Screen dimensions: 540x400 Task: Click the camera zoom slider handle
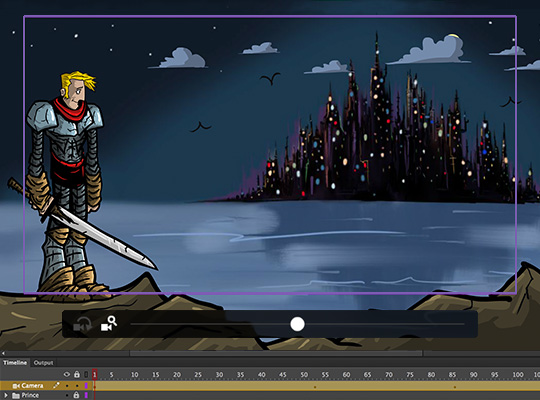coord(297,324)
